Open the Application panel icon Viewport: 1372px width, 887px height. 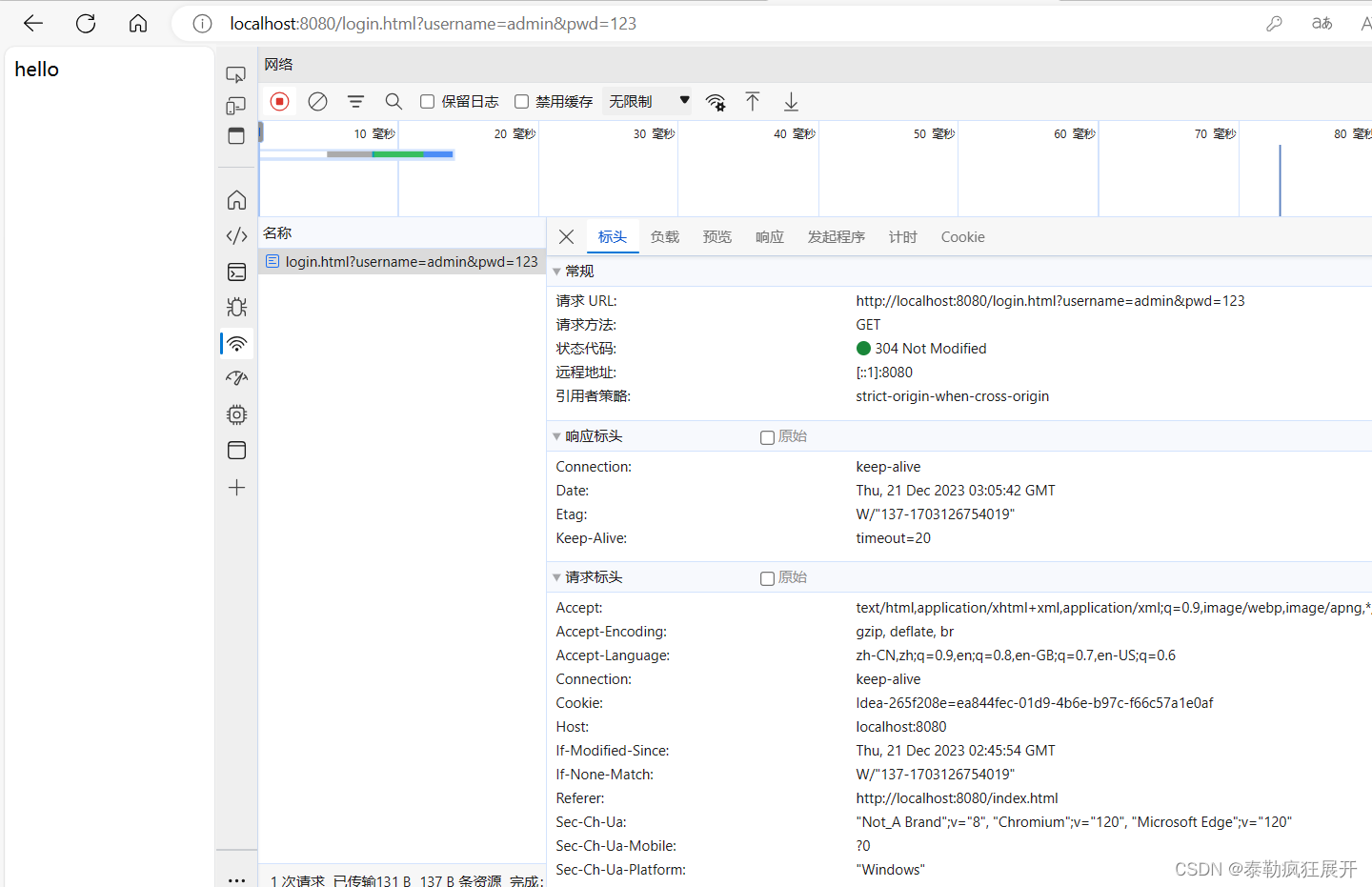236,450
